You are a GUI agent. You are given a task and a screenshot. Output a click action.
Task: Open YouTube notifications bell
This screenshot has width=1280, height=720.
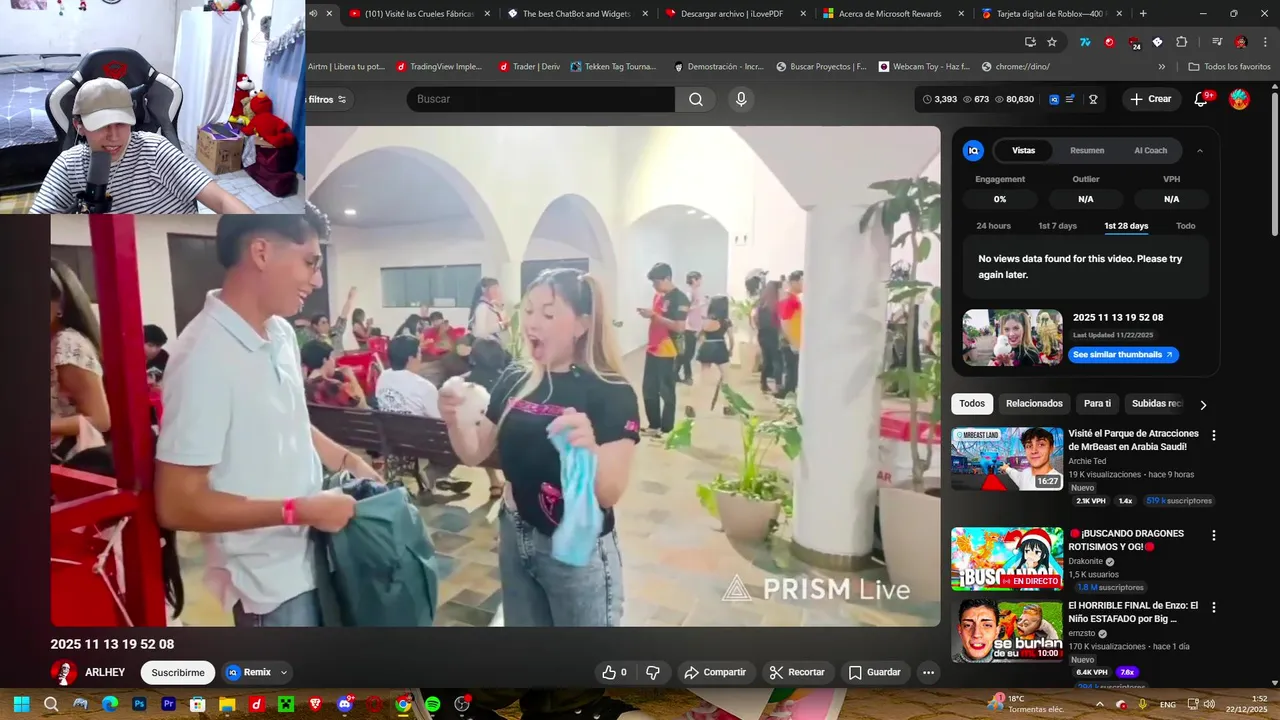point(1202,99)
